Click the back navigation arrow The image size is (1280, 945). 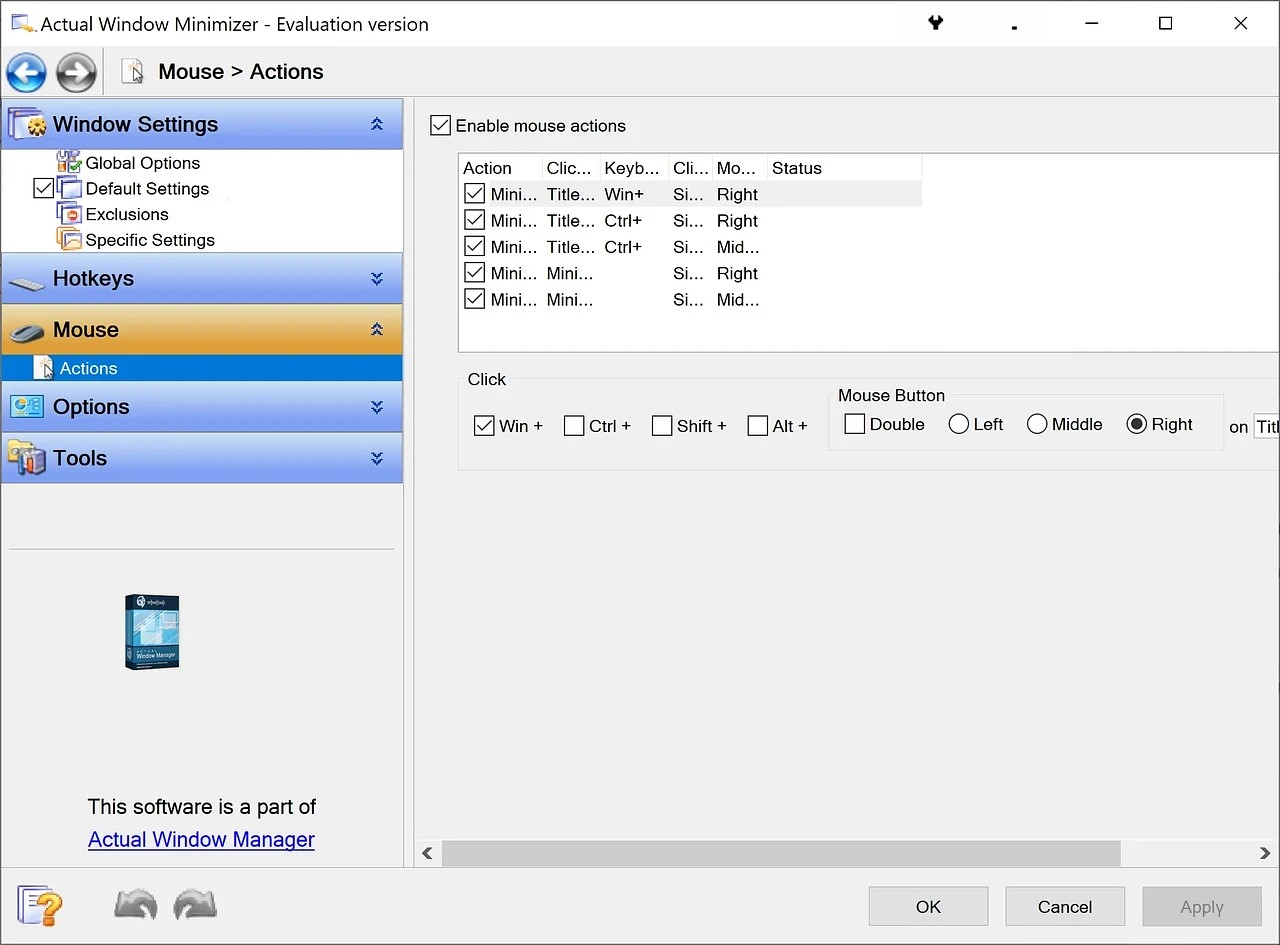coord(26,72)
